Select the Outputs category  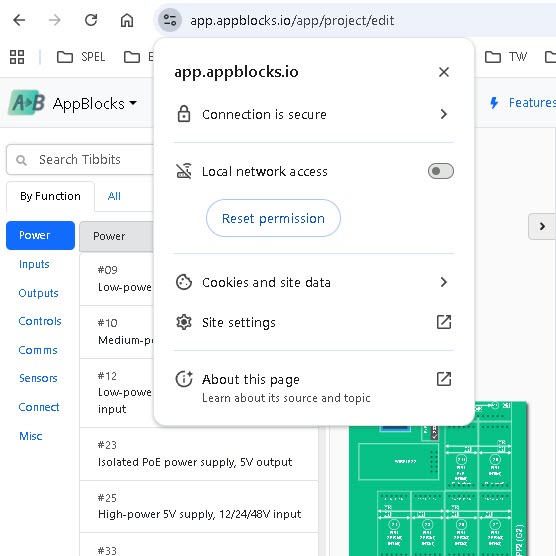pos(38,293)
